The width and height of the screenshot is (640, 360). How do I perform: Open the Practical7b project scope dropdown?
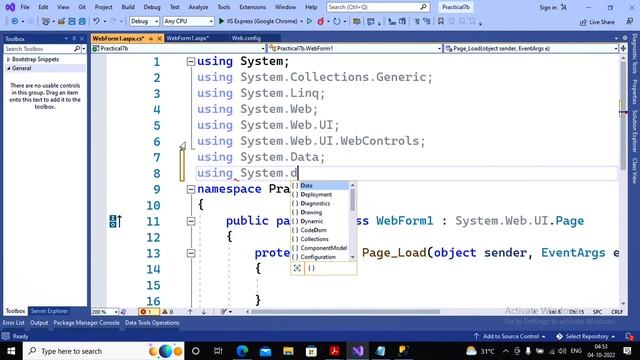click(x=179, y=48)
